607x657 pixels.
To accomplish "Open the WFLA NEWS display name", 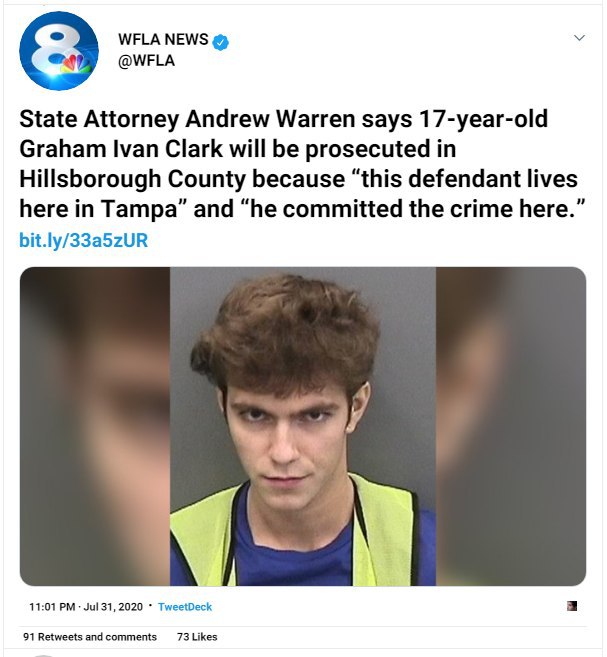I will (x=163, y=39).
